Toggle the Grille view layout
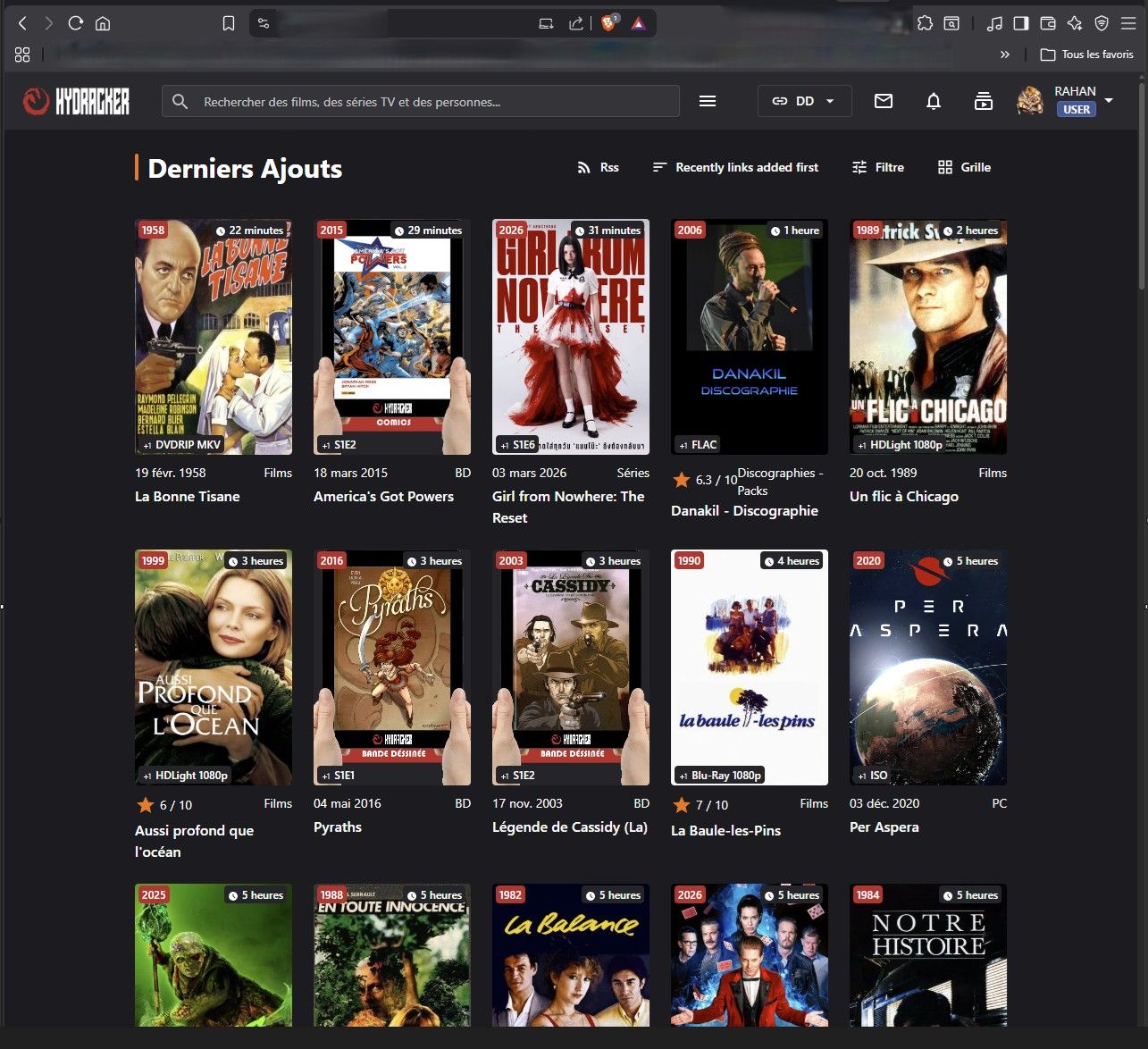This screenshot has height=1049, width=1148. click(x=965, y=168)
